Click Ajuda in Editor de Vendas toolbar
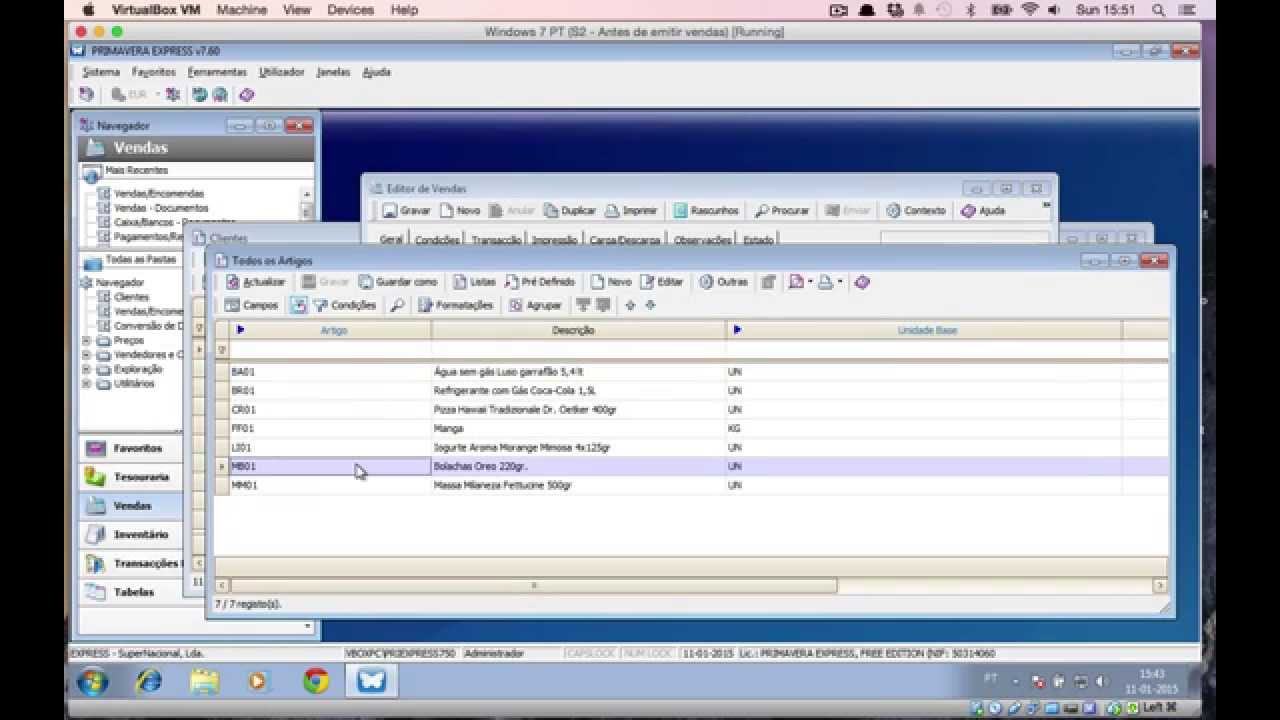 (983, 211)
